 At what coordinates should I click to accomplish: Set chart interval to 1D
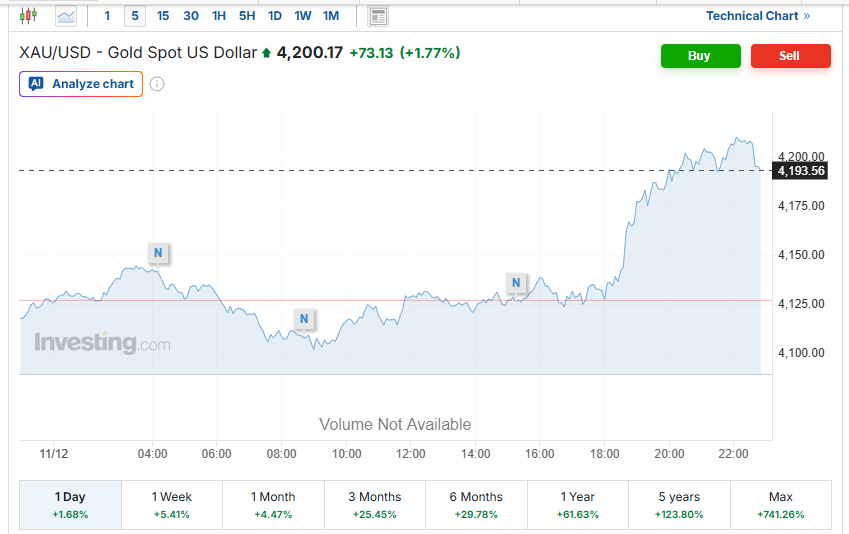(275, 16)
